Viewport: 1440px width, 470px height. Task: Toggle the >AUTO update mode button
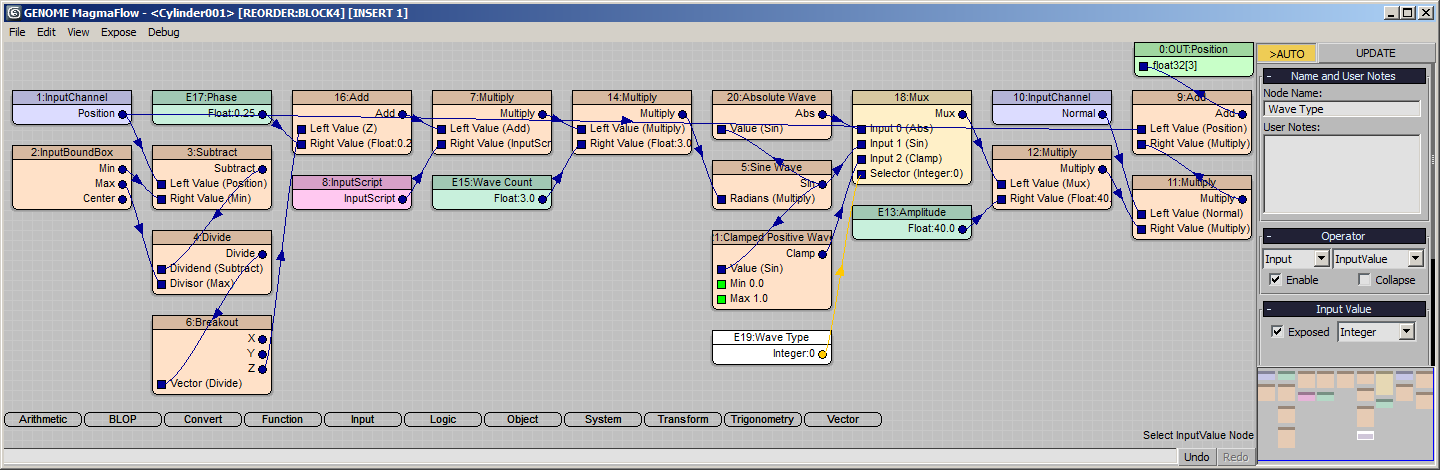click(x=1287, y=54)
